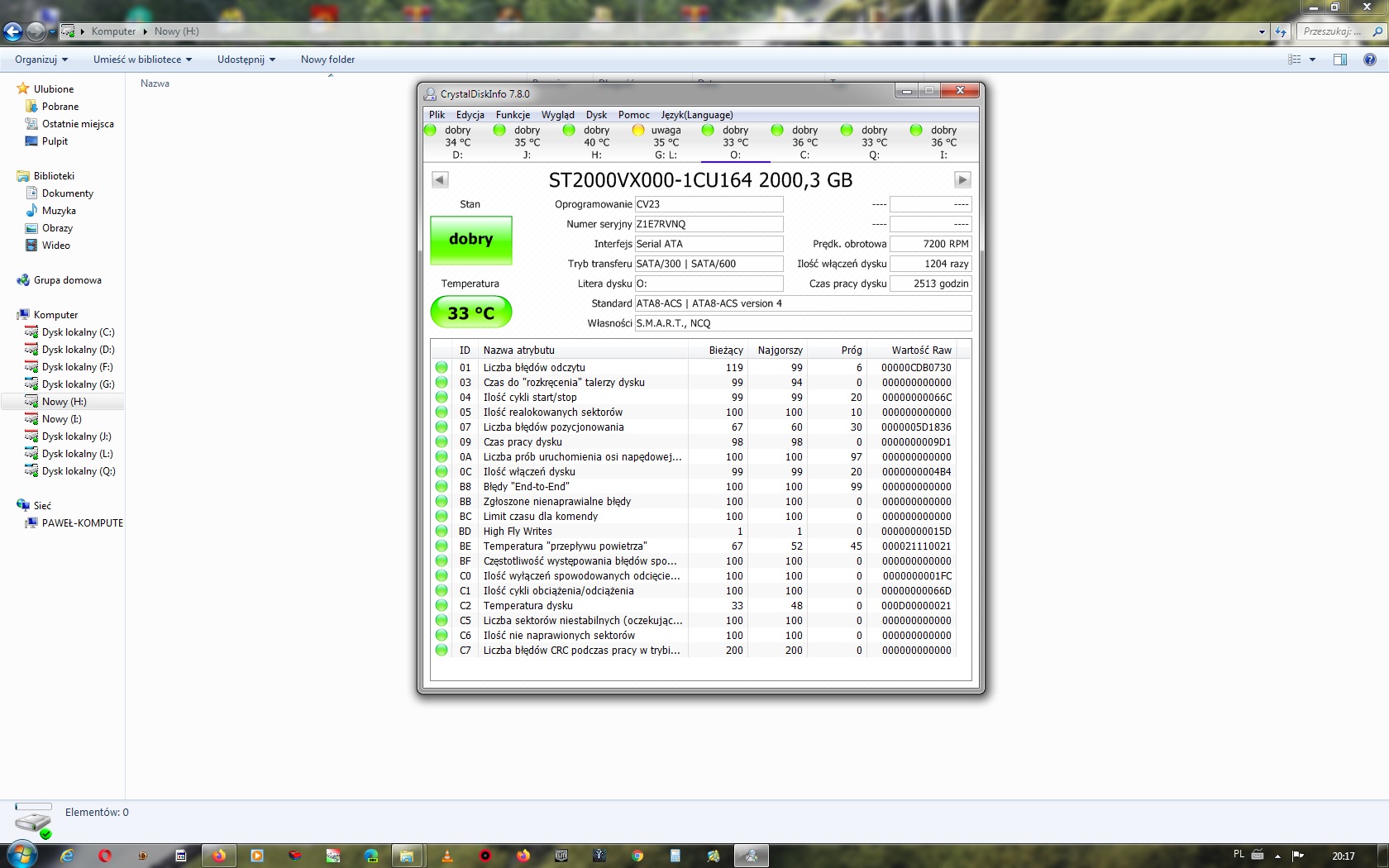Click the Nowy folder button
Image resolution: width=1389 pixels, height=868 pixels.
[327, 60]
